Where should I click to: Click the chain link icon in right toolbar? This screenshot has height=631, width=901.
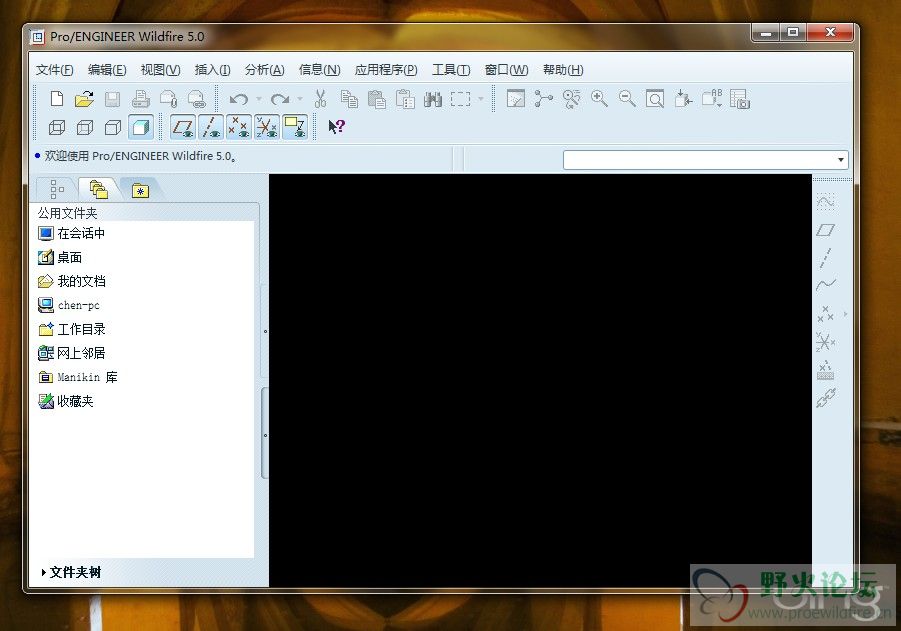click(826, 398)
